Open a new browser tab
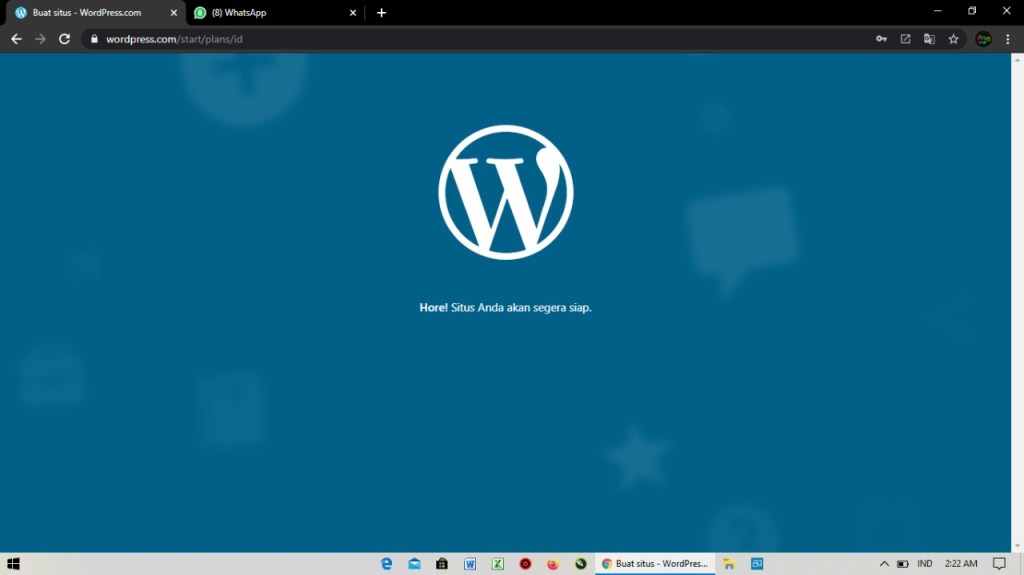The height and width of the screenshot is (575, 1024). [381, 13]
